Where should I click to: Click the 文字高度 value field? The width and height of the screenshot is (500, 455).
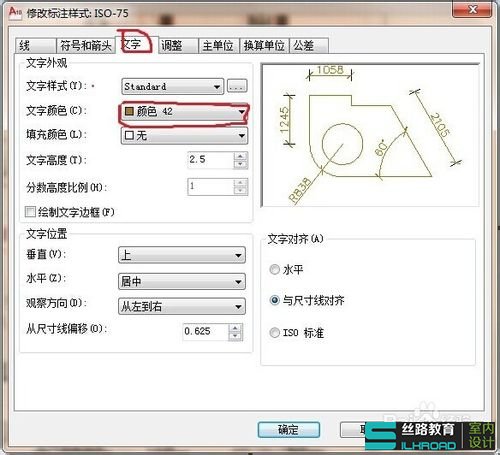click(x=211, y=160)
